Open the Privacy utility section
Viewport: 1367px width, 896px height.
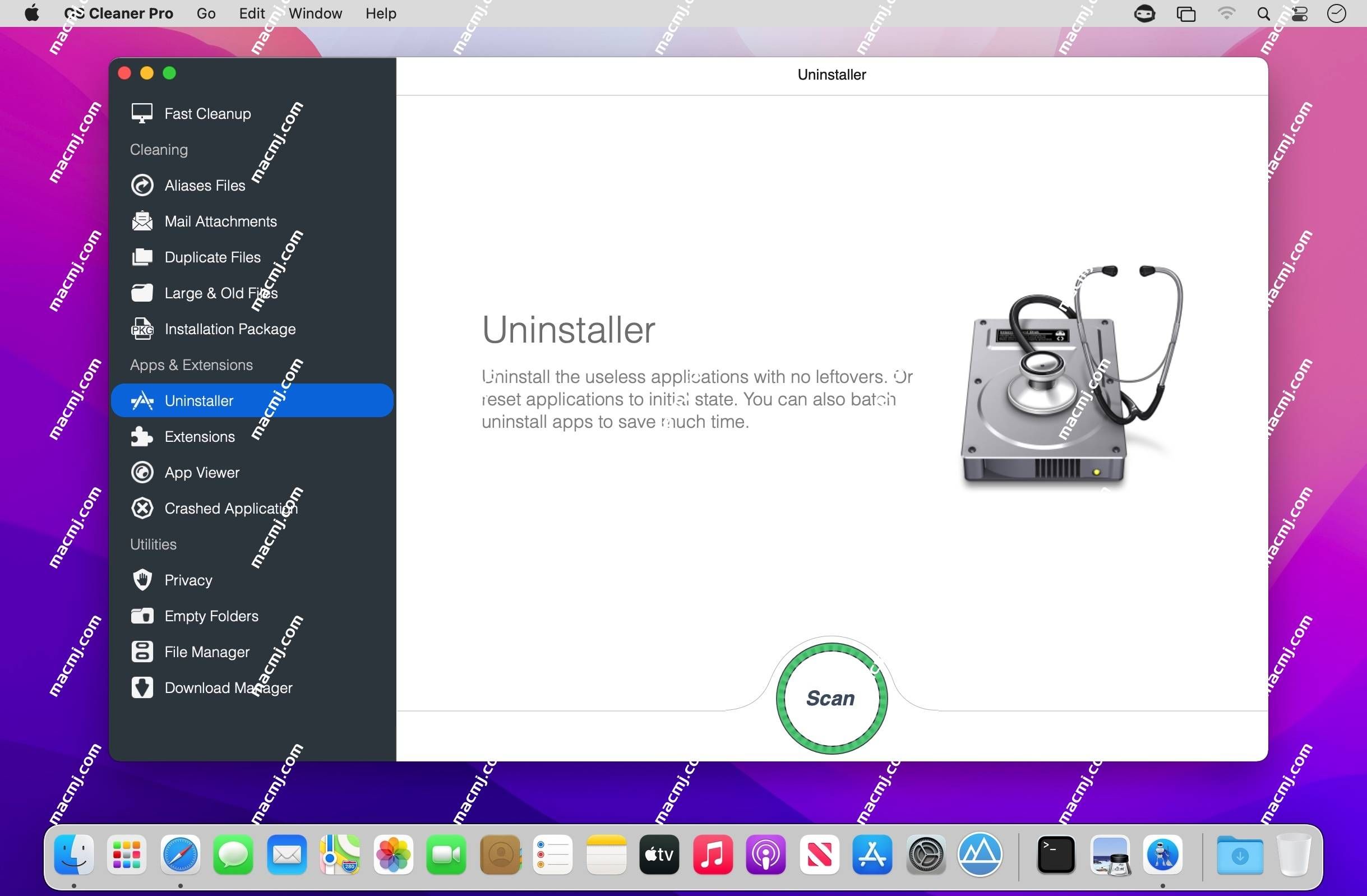[189, 580]
